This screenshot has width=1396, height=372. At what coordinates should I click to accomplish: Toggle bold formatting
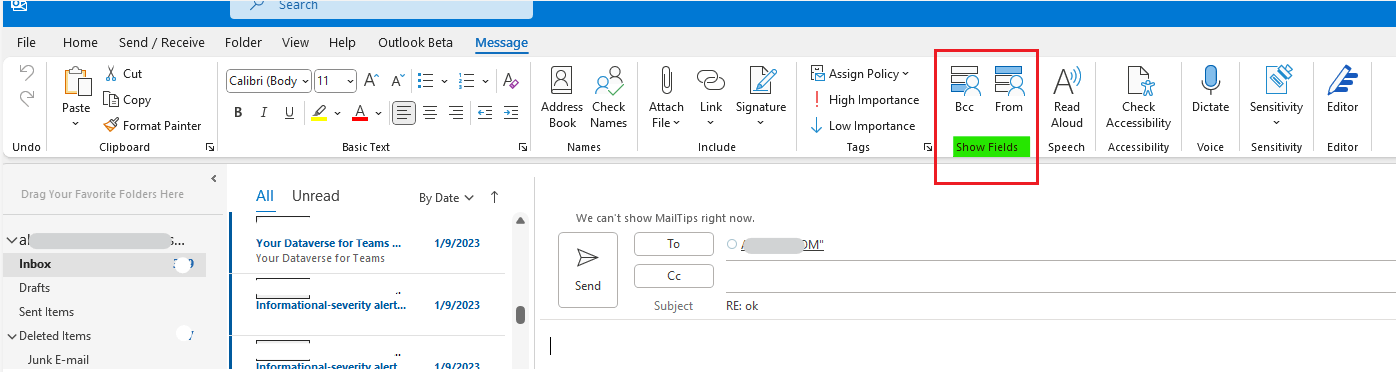238,112
